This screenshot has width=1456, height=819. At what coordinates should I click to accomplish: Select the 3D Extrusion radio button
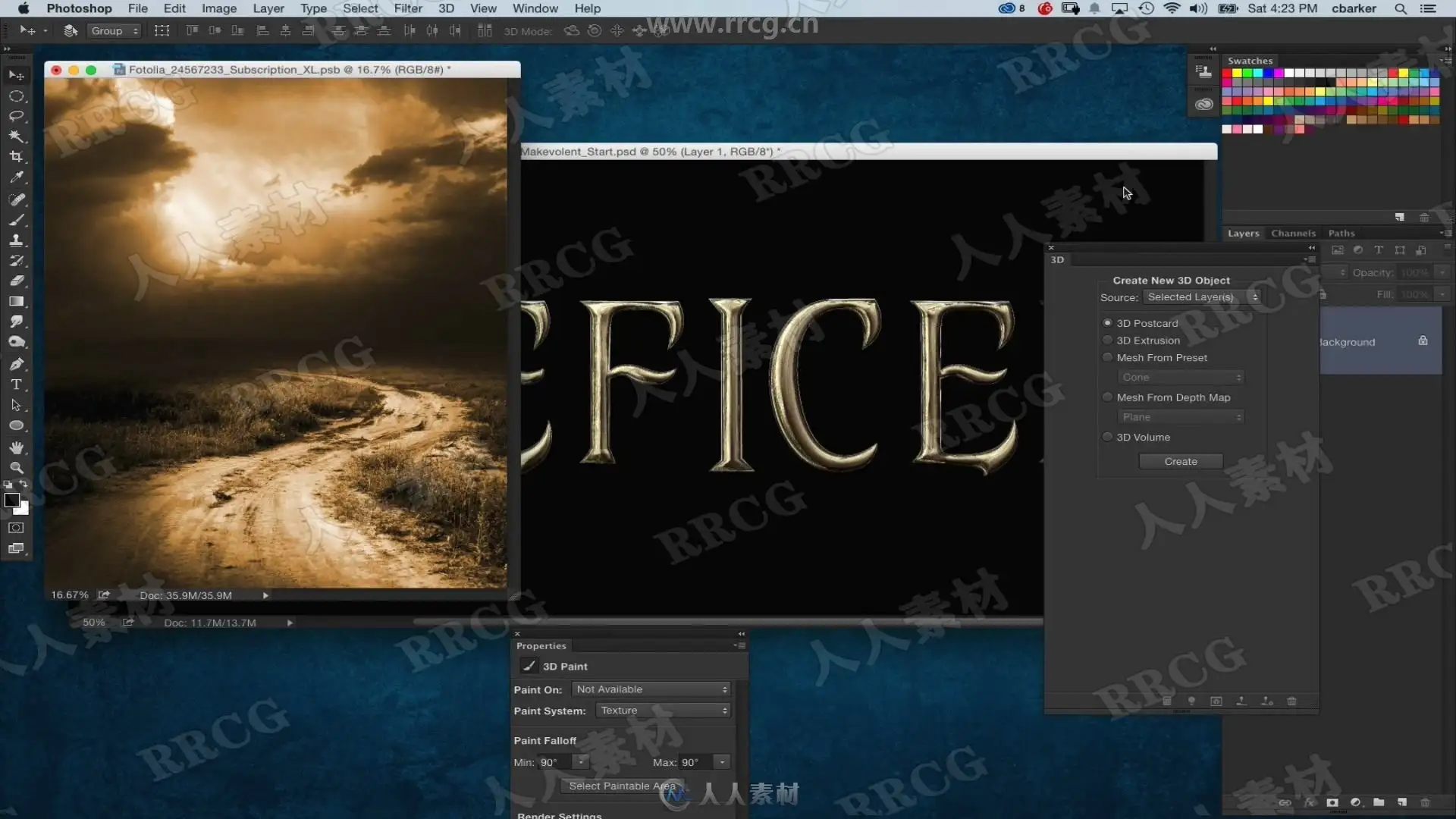pos(1107,340)
